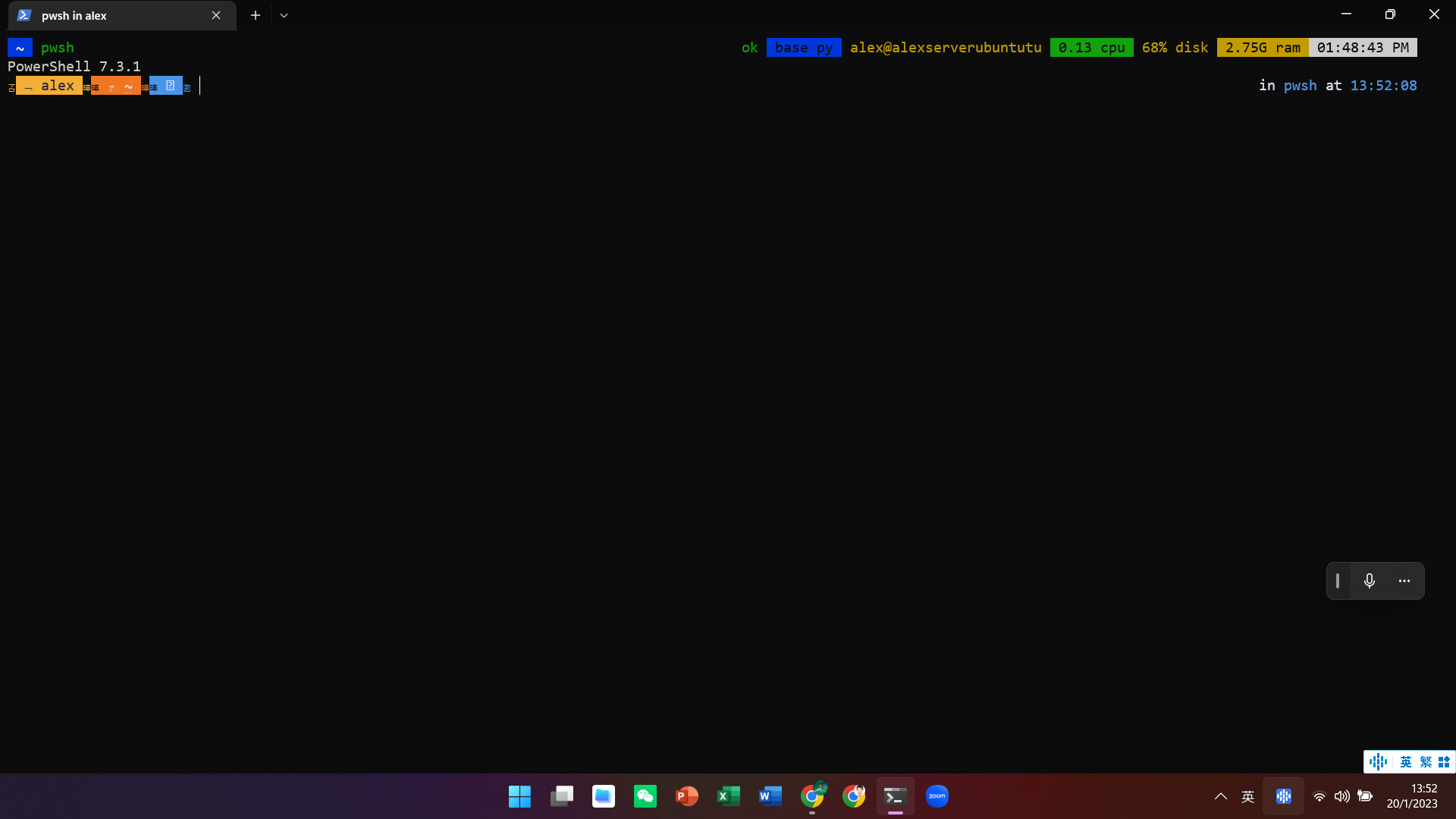Expand the new tab profile dropdown
Viewport: 1456px width, 819px height.
284,15
